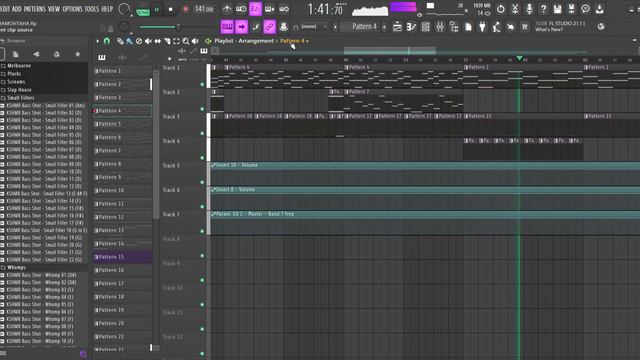Click the chat bubble icon in top toolbar
640x360 pixels.
(x=585, y=9)
